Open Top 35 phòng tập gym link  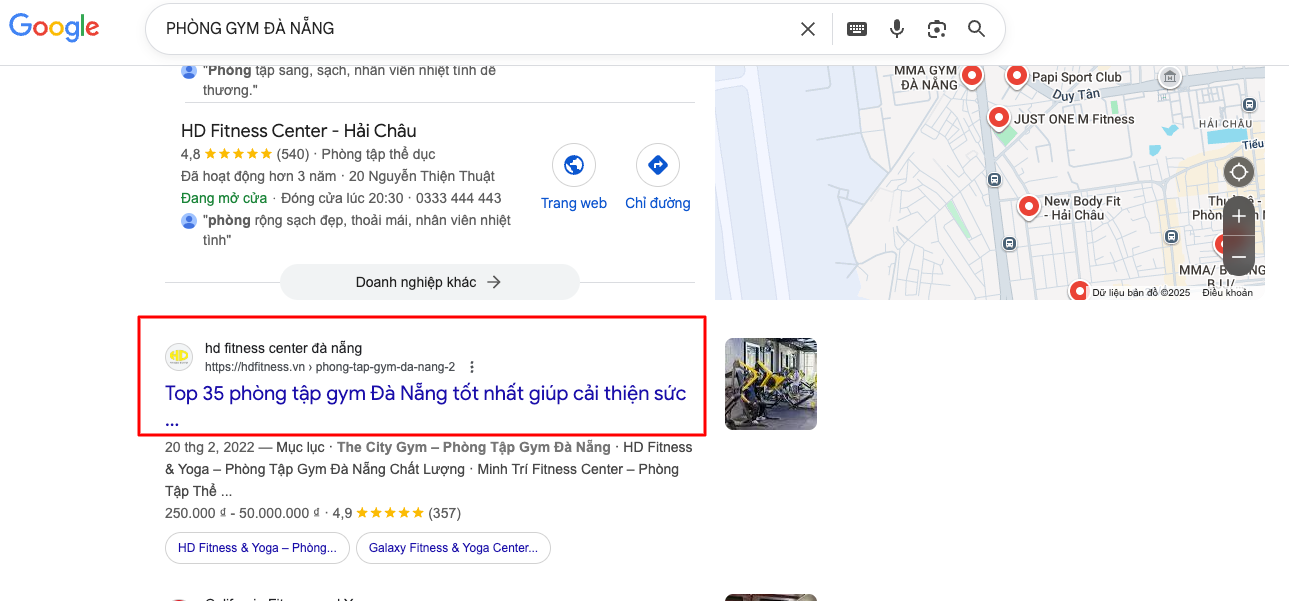426,405
